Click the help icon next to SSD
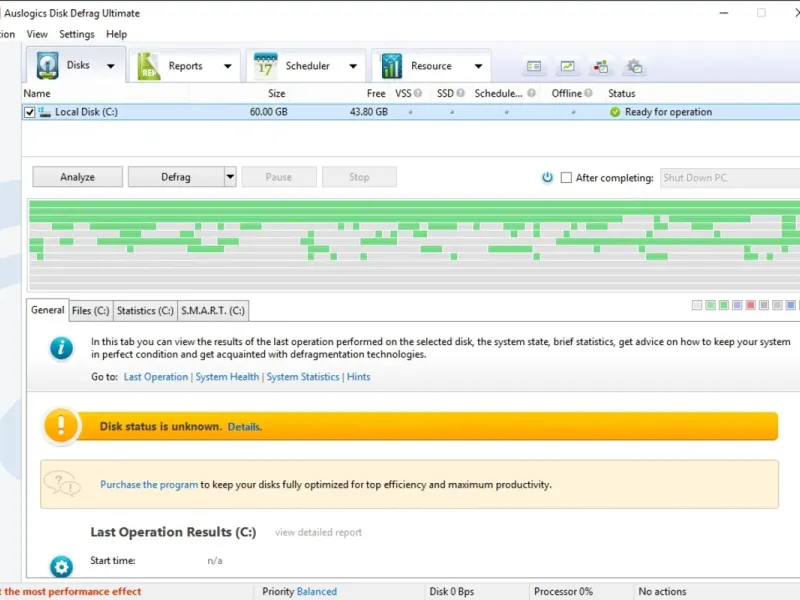 (x=460, y=93)
